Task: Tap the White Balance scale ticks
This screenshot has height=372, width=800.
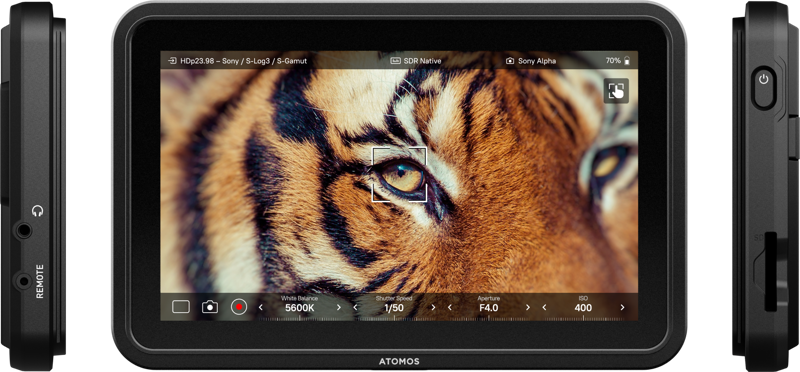Action: (x=299, y=318)
